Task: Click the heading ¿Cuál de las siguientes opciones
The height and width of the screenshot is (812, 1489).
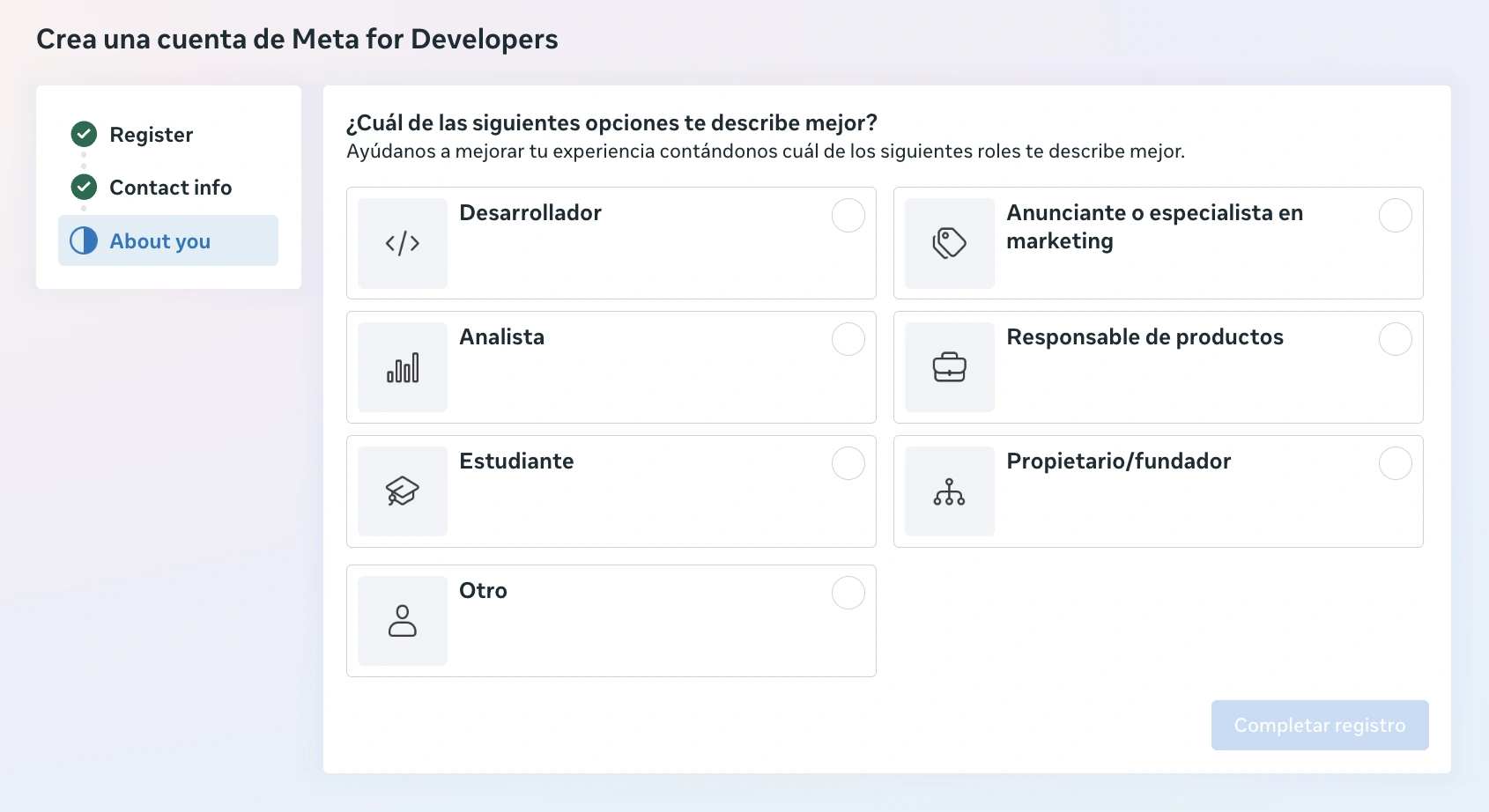Action: [611, 122]
